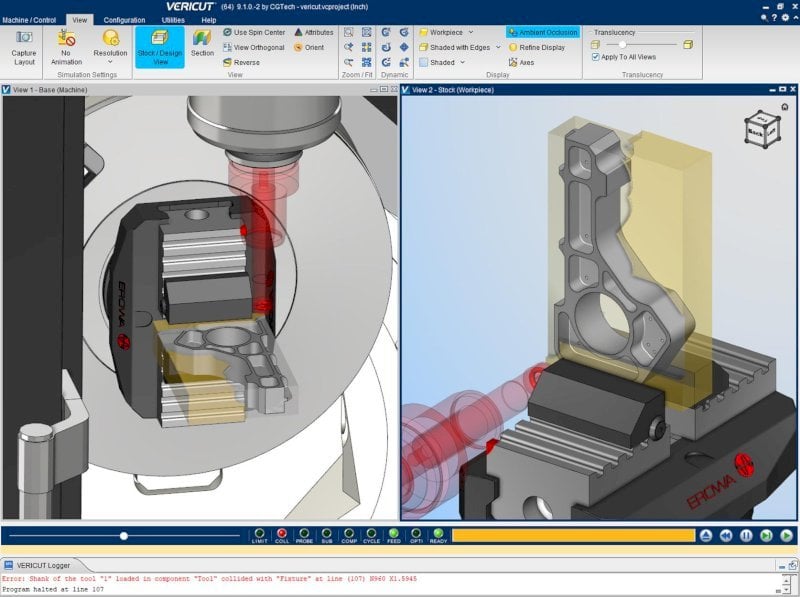Image resolution: width=800 pixels, height=597 pixels.
Task: Click the animation speed slider handle
Action: [123, 536]
